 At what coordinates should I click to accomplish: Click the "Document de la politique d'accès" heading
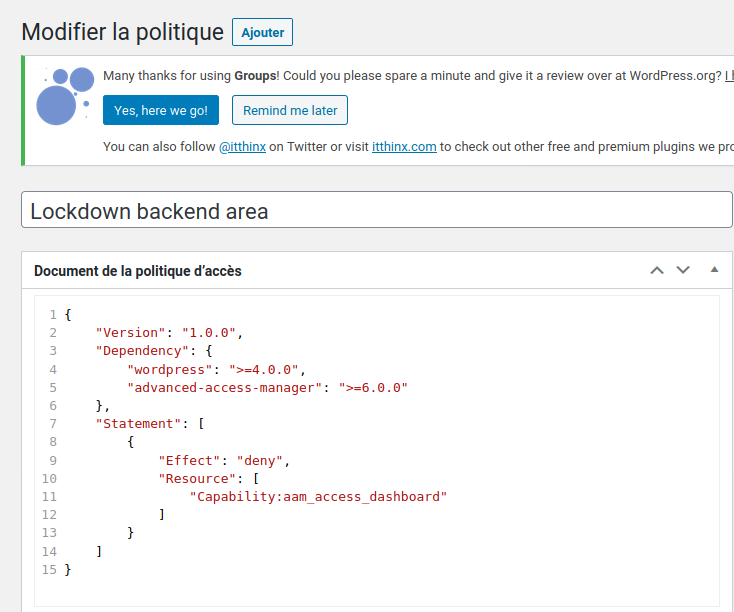(x=138, y=271)
